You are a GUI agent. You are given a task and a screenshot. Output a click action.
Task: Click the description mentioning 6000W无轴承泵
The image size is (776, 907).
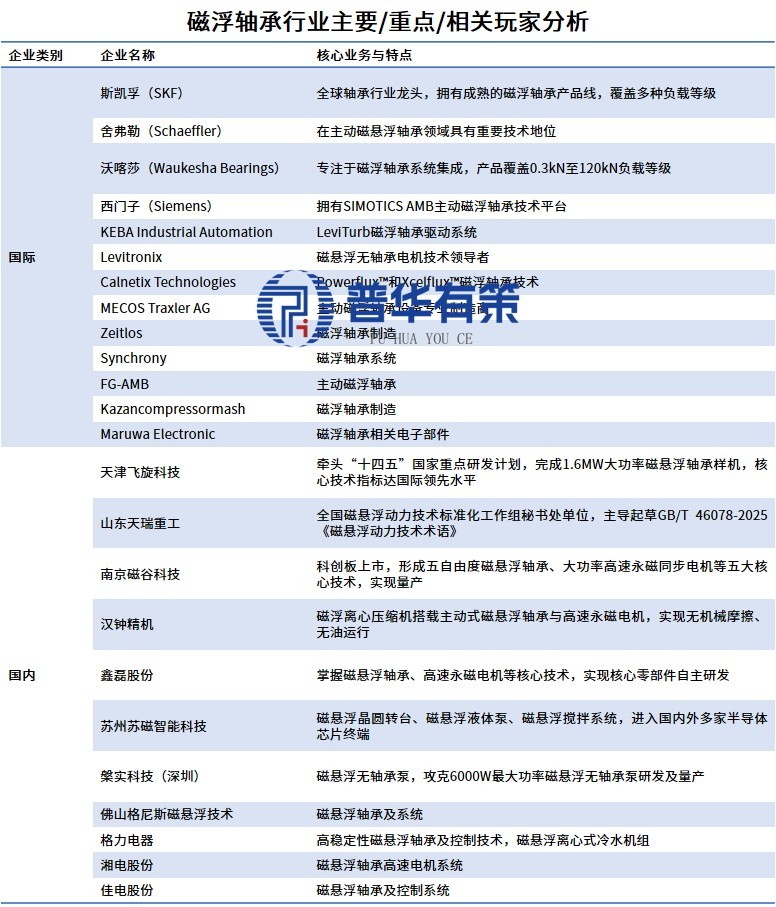coord(510,776)
